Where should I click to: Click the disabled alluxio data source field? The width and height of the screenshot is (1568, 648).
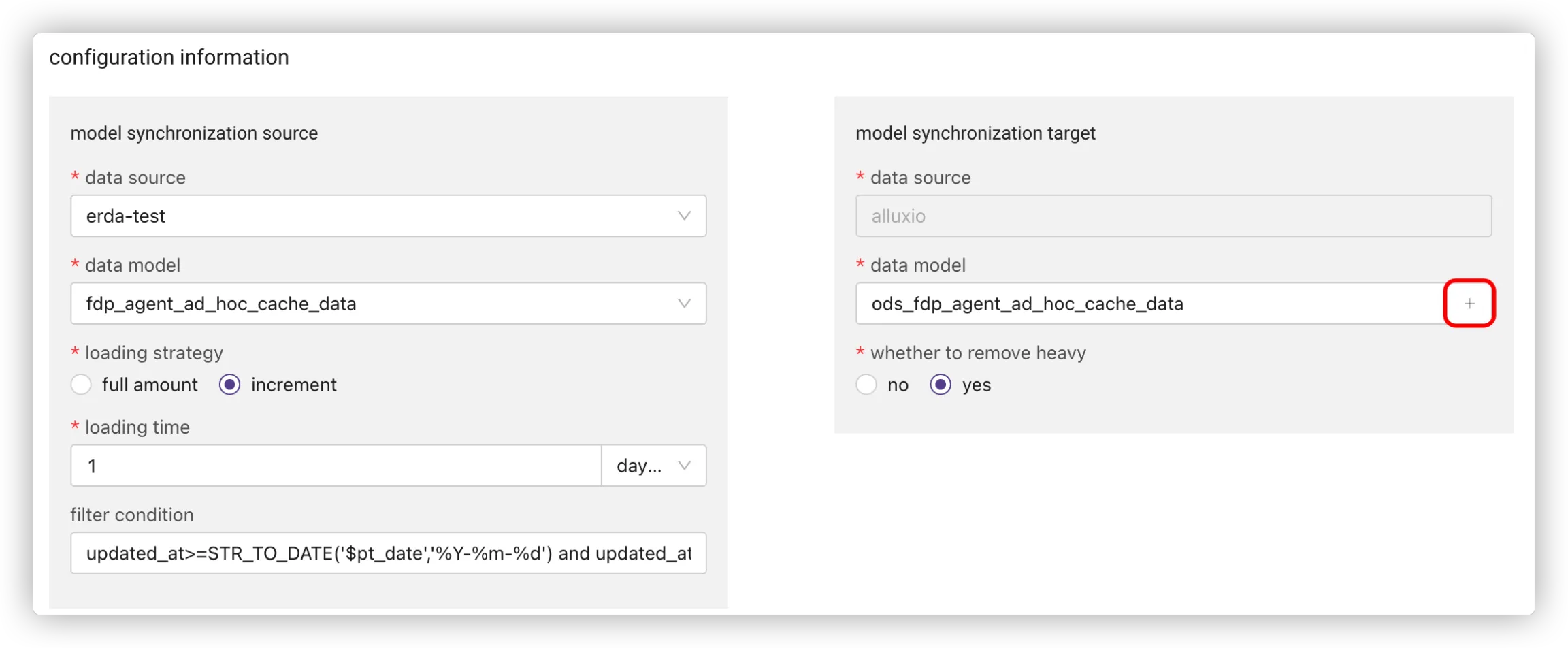coord(1173,216)
